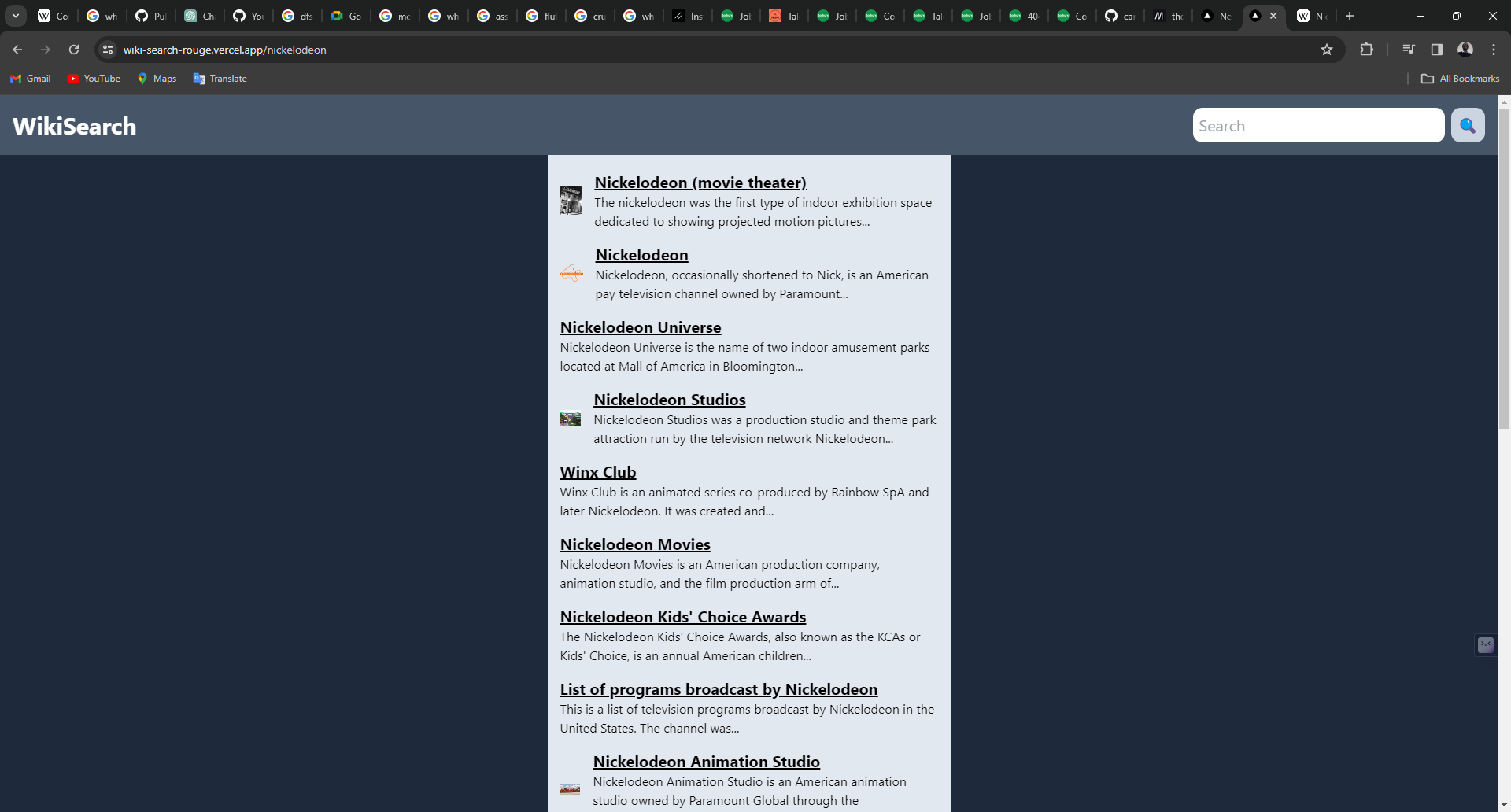Open the Nickelodeon Studios link
This screenshot has width=1511, height=812.
tap(670, 400)
